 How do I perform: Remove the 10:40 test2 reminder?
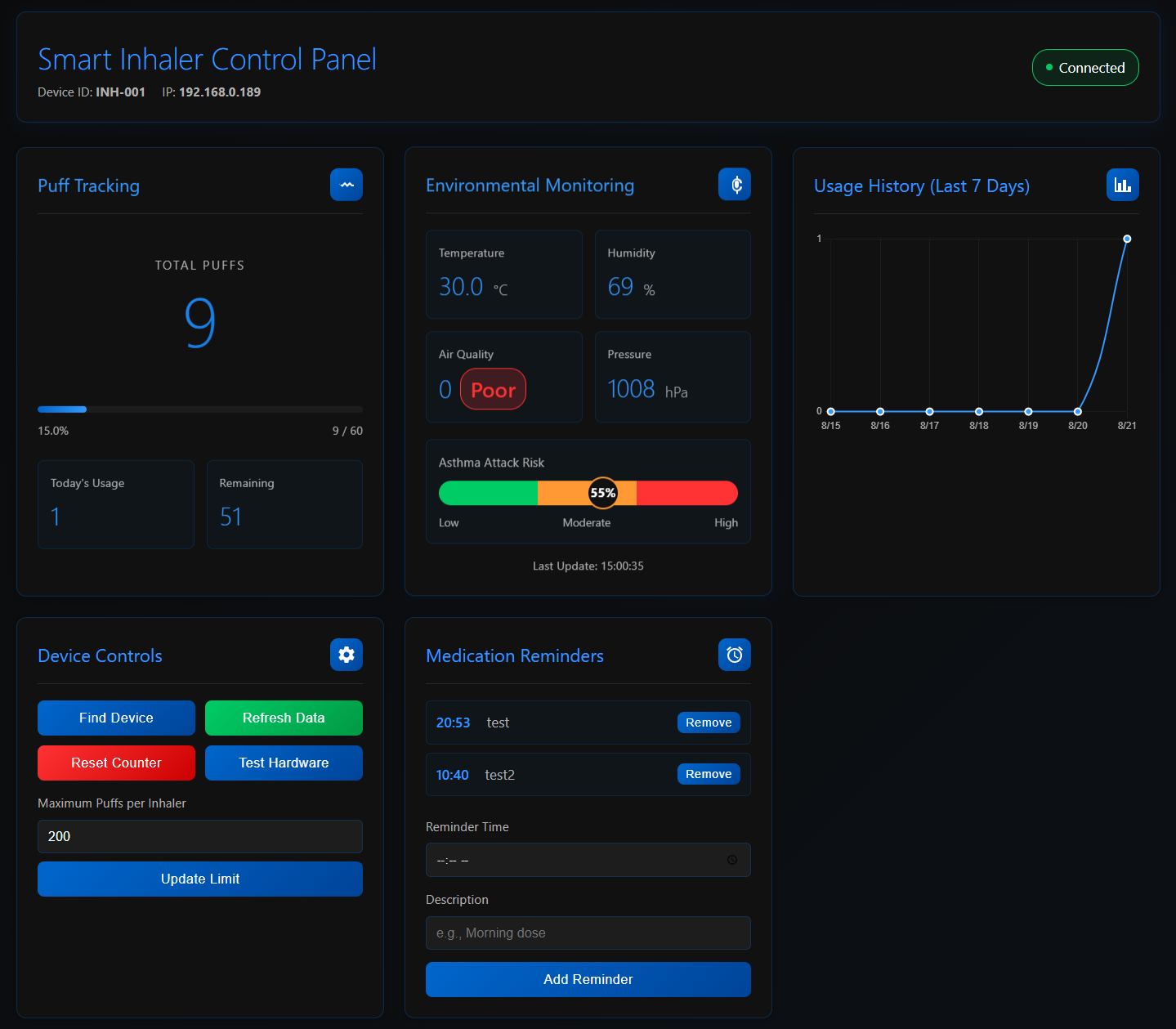[709, 774]
